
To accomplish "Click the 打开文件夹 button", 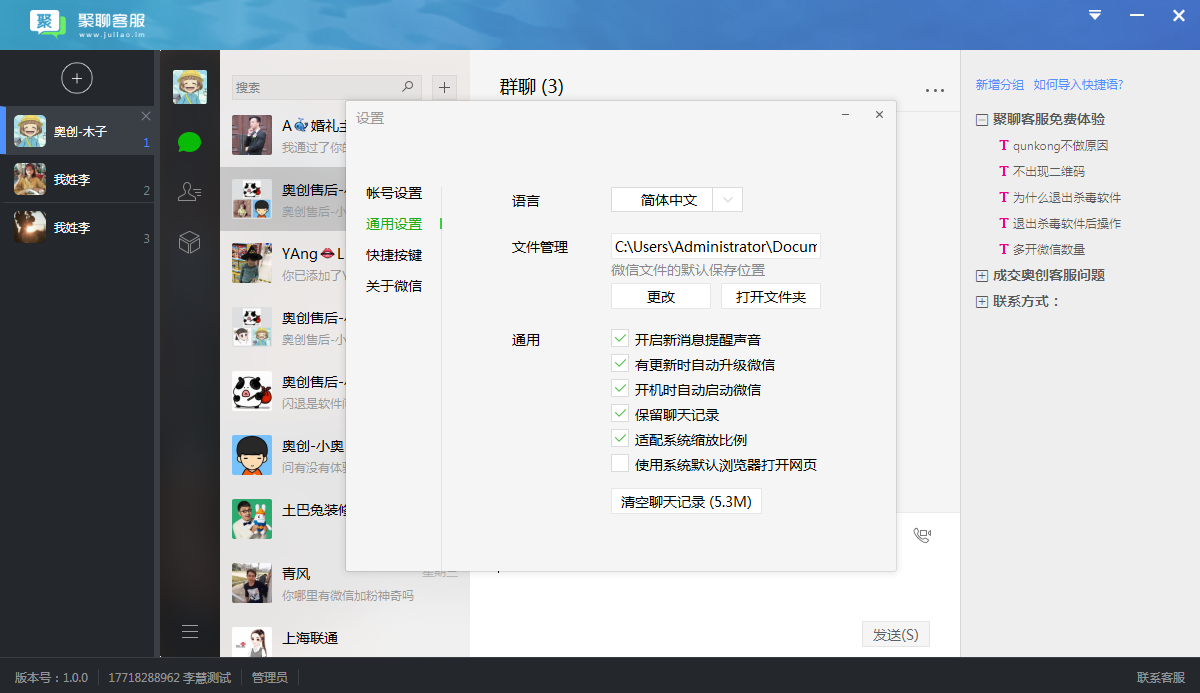I will (x=771, y=296).
